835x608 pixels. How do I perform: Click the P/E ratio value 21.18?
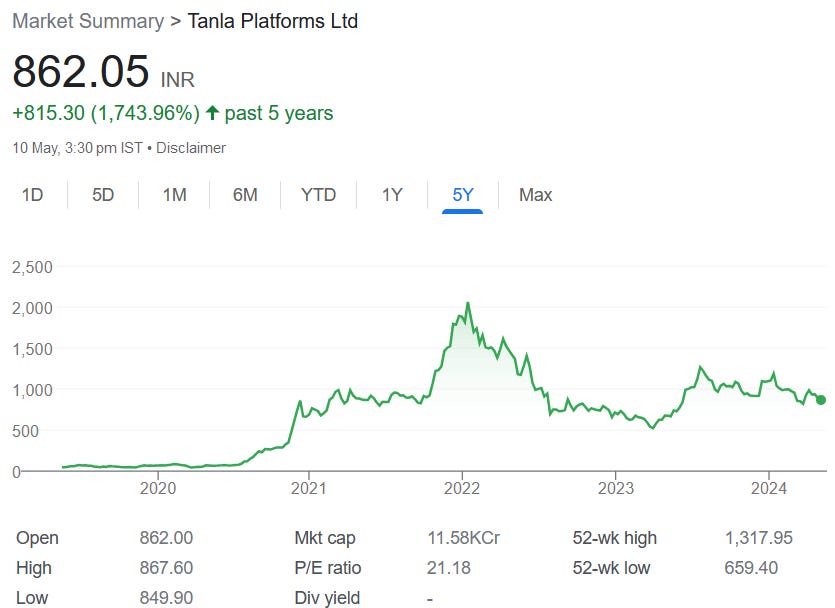[x=448, y=568]
